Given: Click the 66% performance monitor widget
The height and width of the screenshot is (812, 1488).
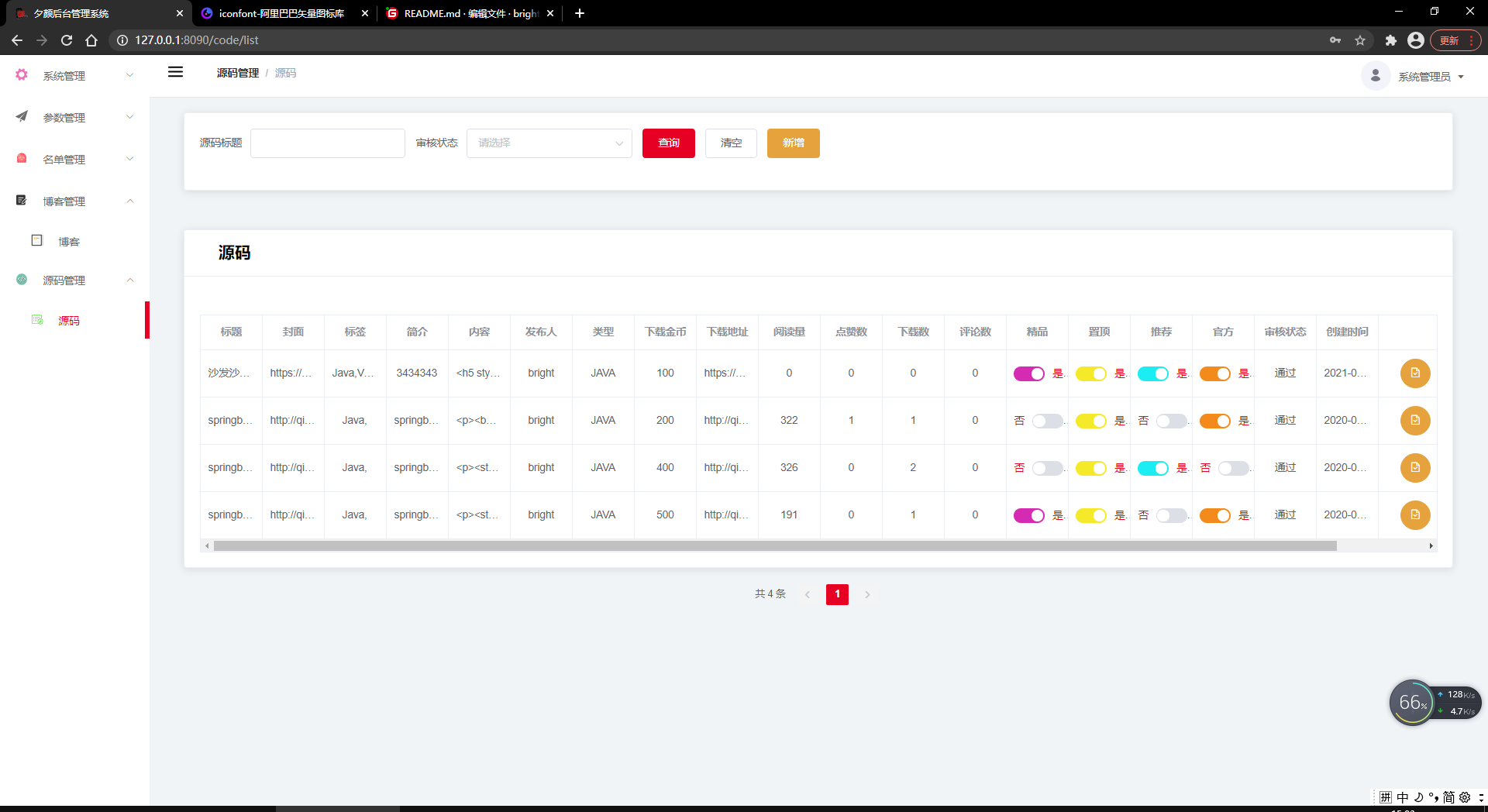Looking at the screenshot, I should pyautogui.click(x=1412, y=703).
